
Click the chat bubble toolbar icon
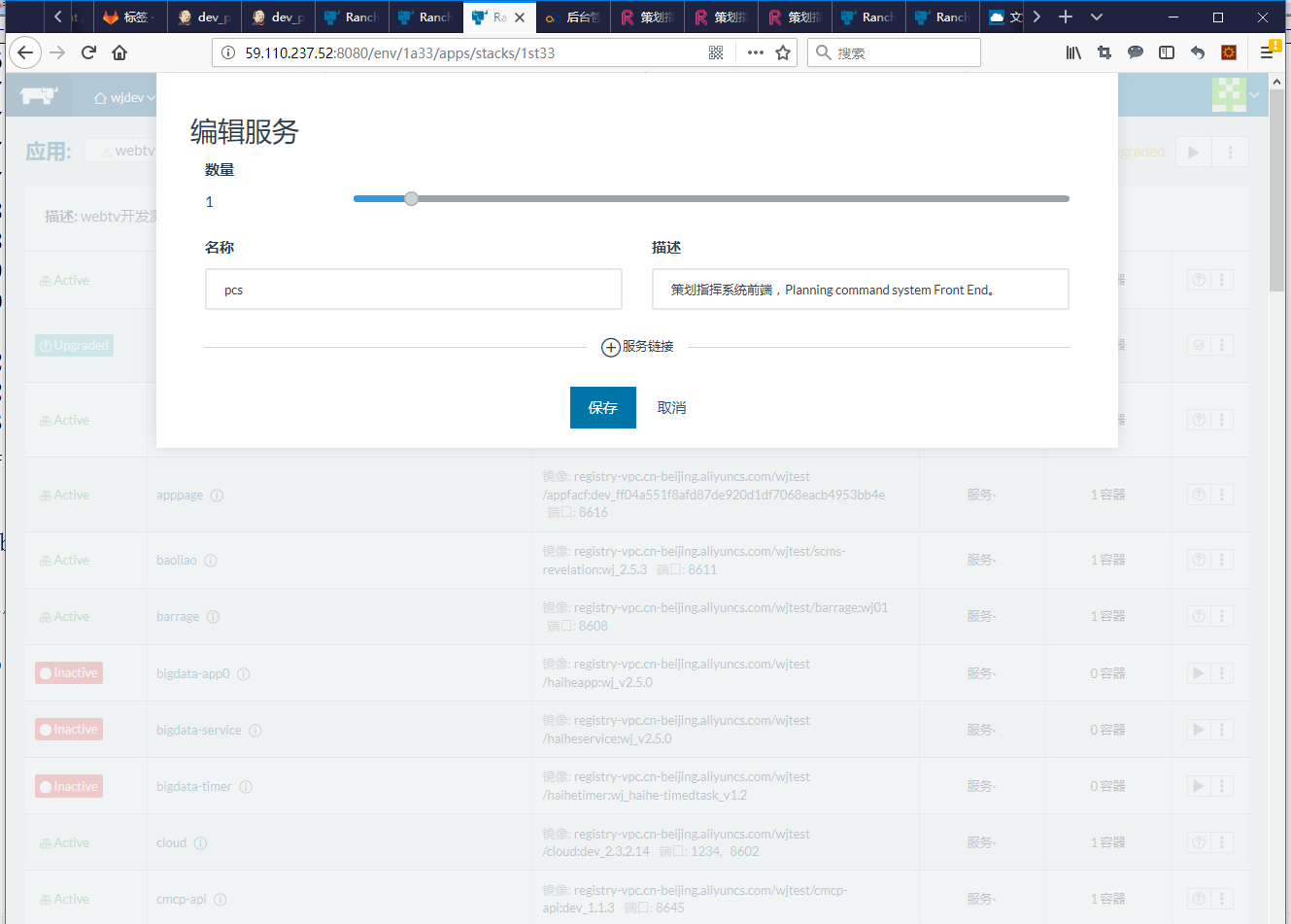pyautogui.click(x=1136, y=52)
